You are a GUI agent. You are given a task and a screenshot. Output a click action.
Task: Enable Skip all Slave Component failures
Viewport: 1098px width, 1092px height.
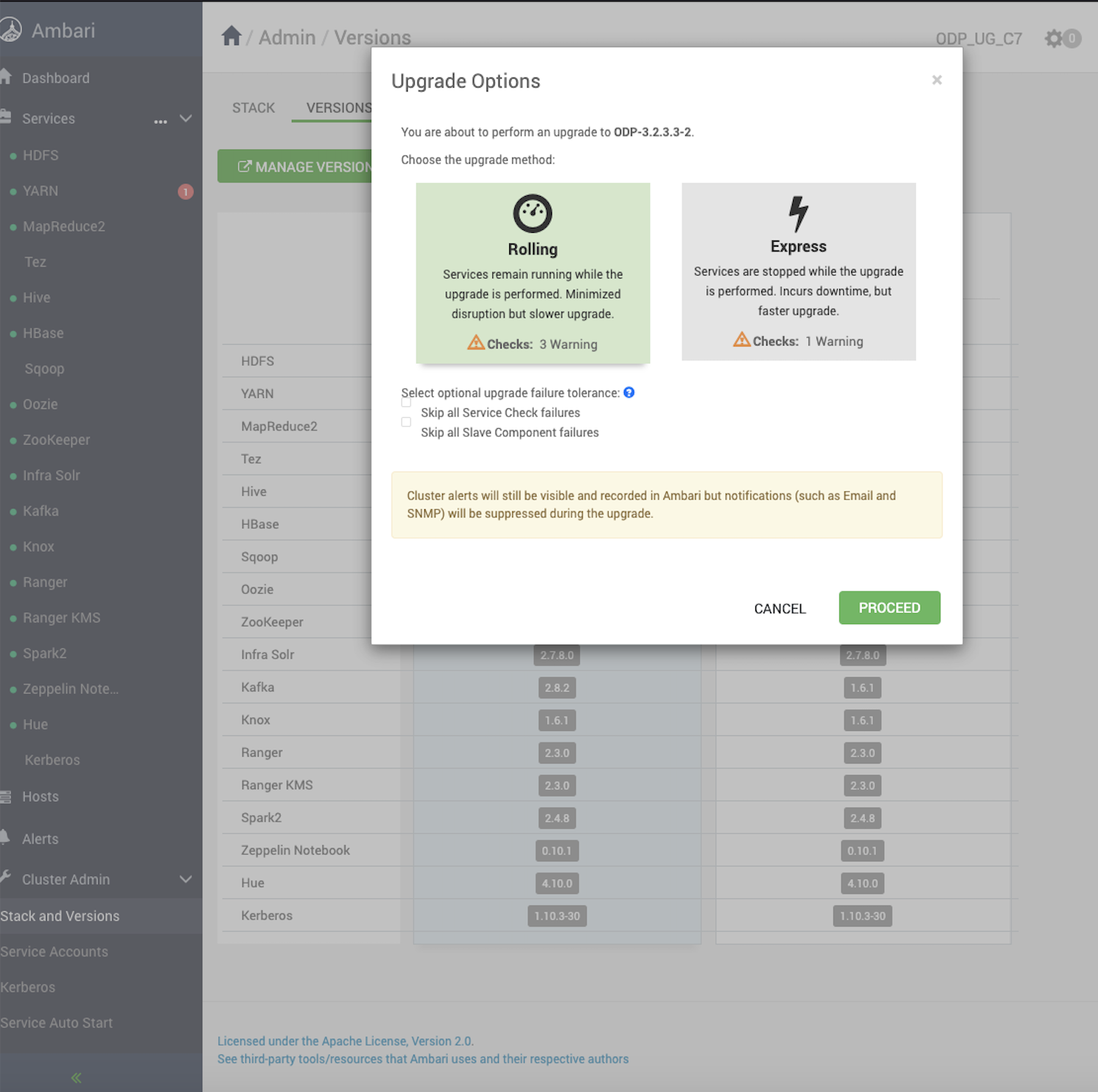(406, 422)
